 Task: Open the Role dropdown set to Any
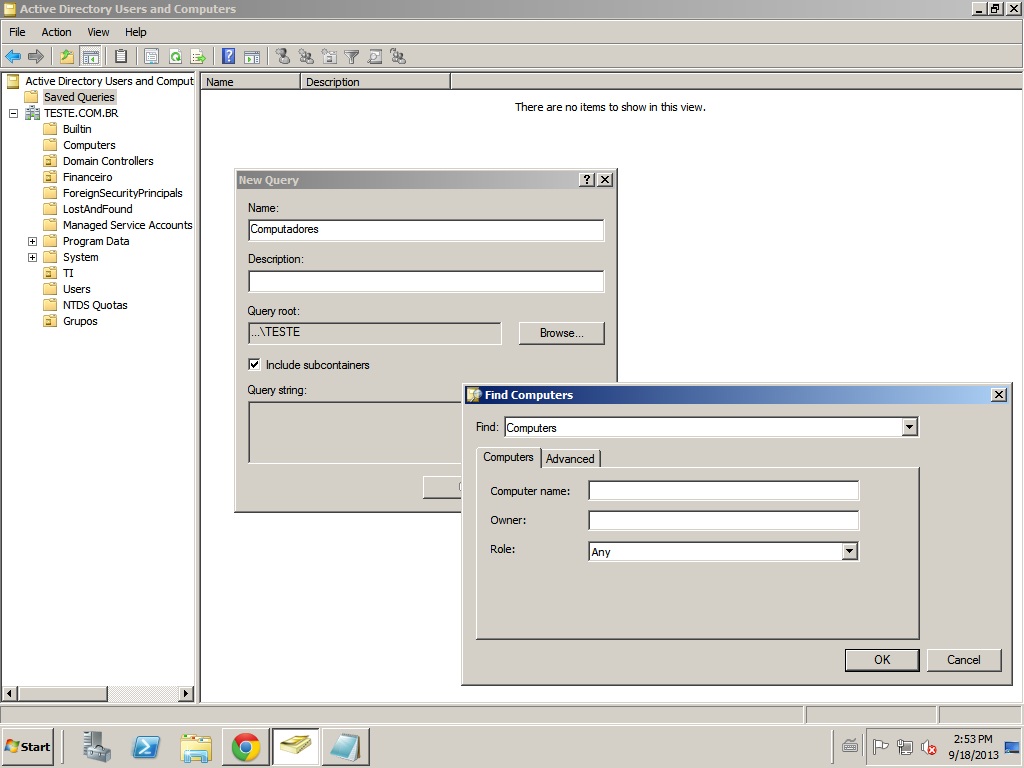tap(849, 551)
